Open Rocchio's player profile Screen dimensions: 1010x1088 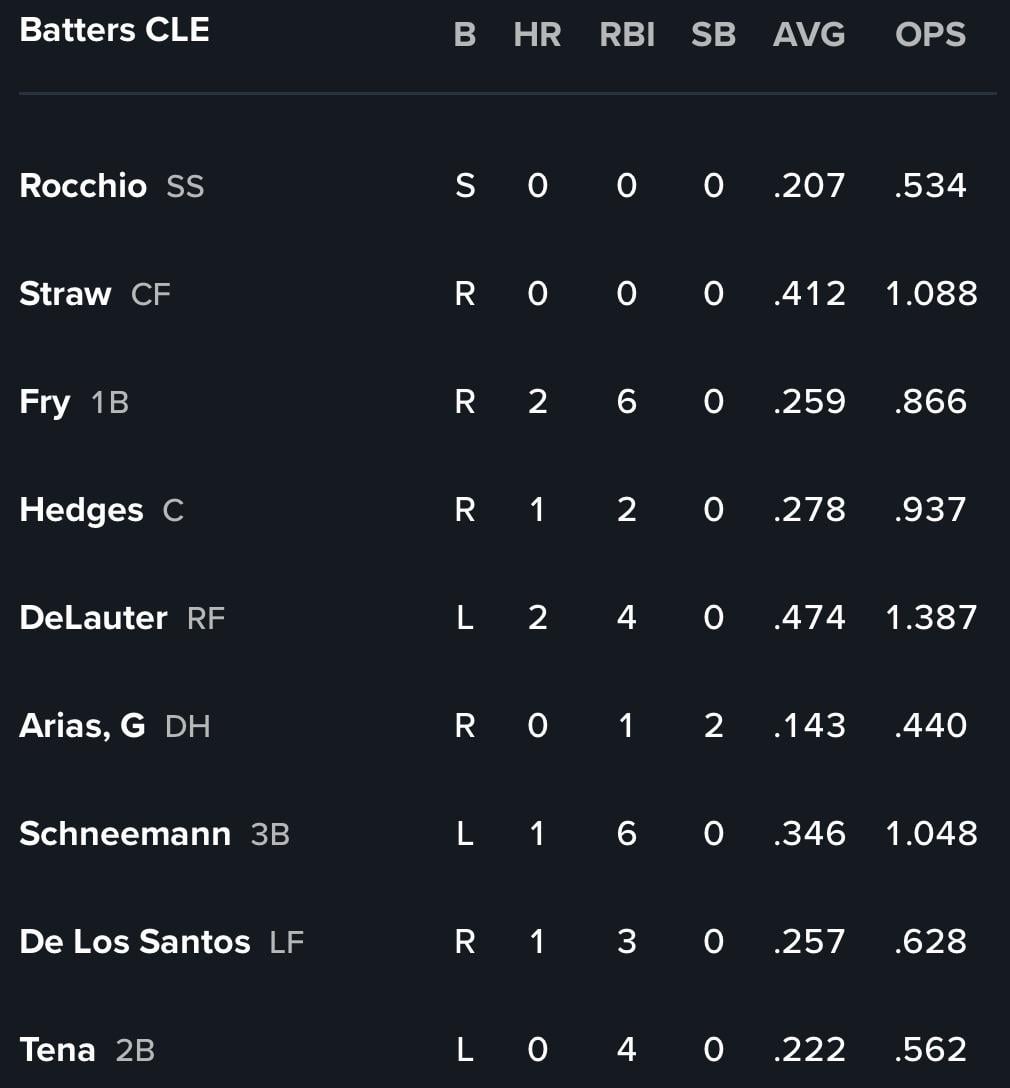(x=83, y=185)
